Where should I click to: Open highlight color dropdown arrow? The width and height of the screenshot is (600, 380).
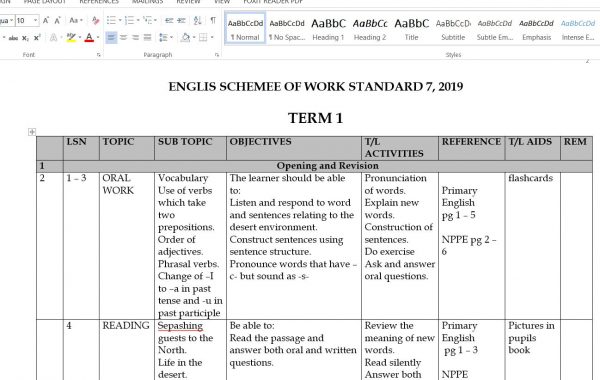[x=80, y=38]
